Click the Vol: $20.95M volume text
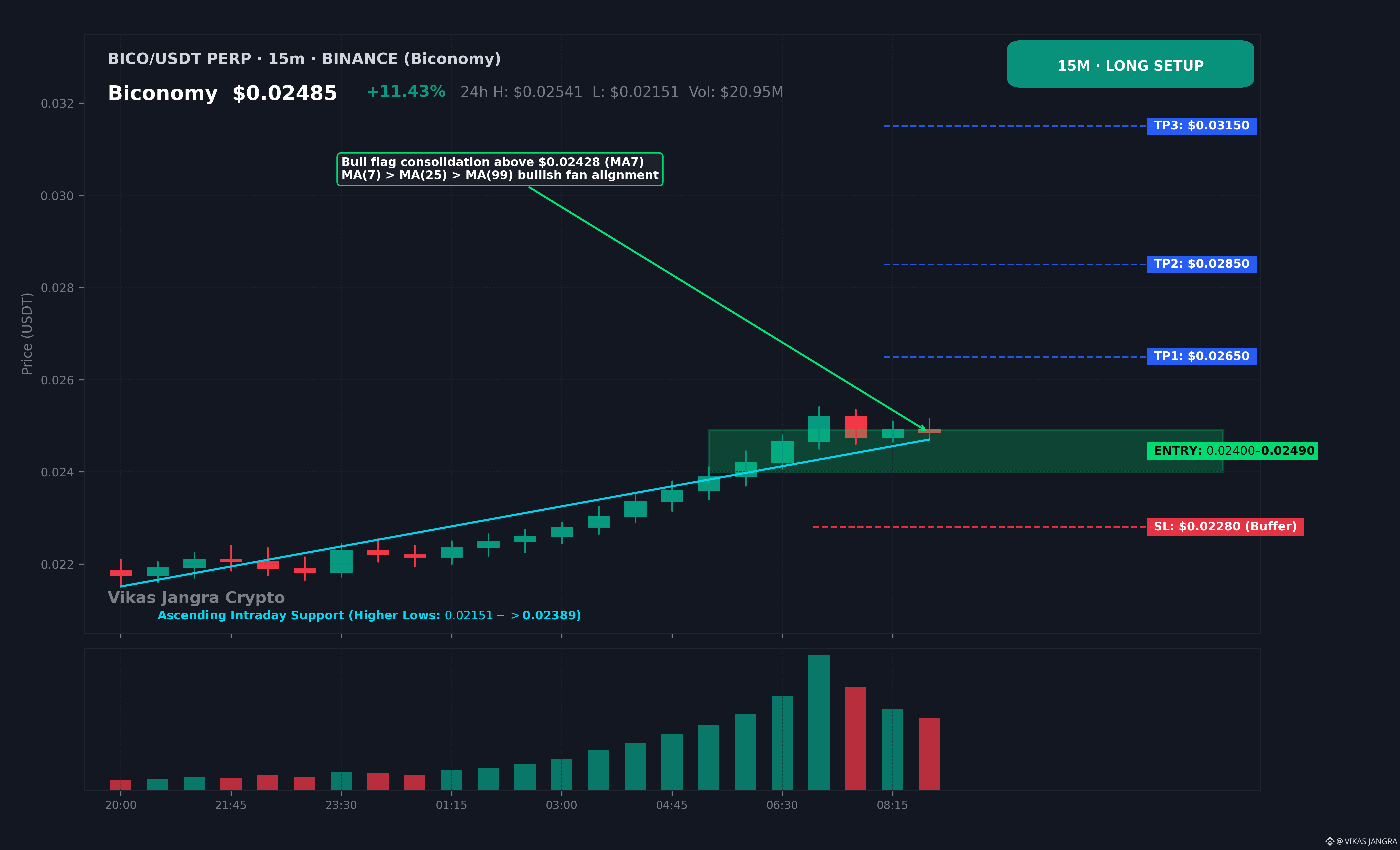The width and height of the screenshot is (1400, 850). tap(736, 92)
